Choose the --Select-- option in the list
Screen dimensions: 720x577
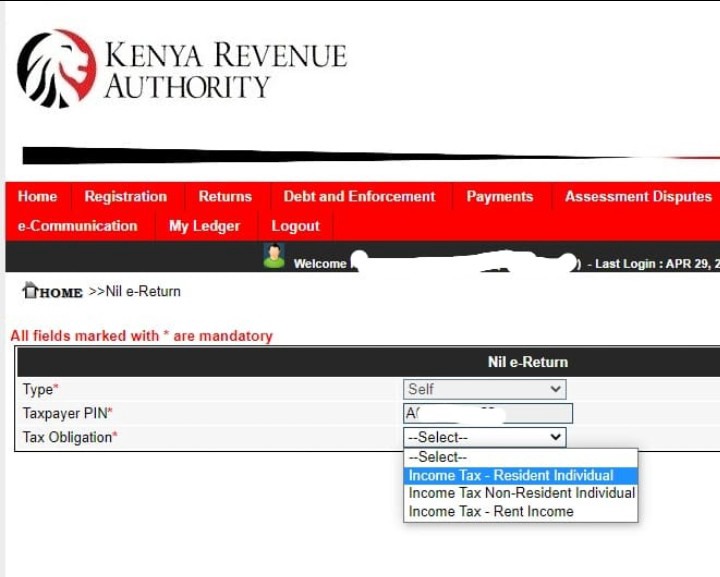pos(521,457)
